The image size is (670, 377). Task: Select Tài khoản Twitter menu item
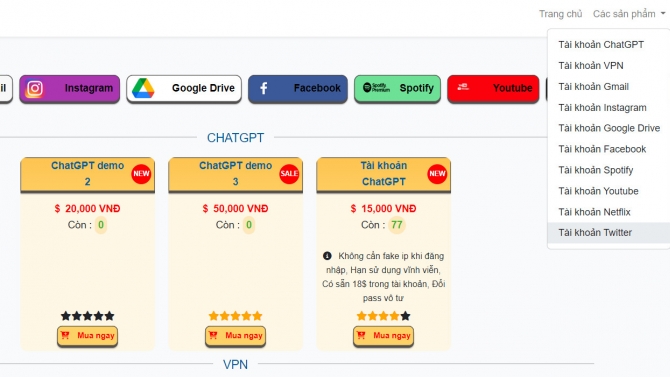[608, 233]
